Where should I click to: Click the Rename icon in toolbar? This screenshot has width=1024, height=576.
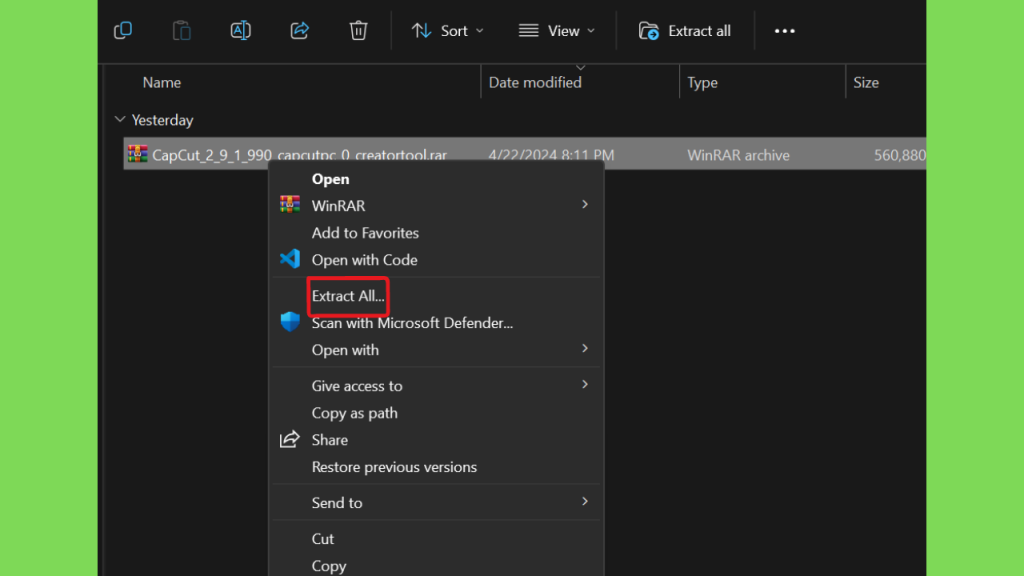click(x=240, y=31)
